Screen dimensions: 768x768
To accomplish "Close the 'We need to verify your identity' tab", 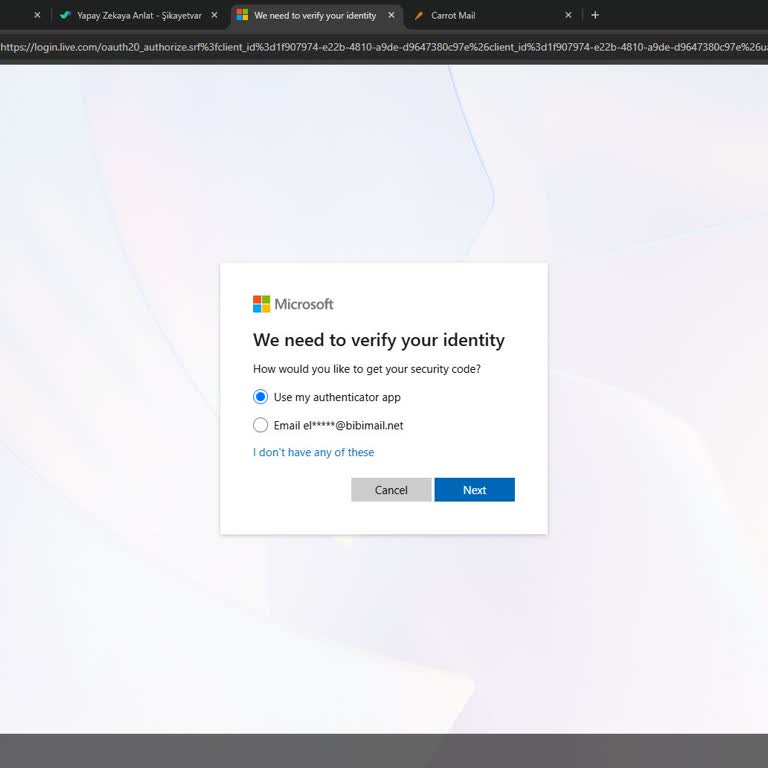I will [391, 15].
